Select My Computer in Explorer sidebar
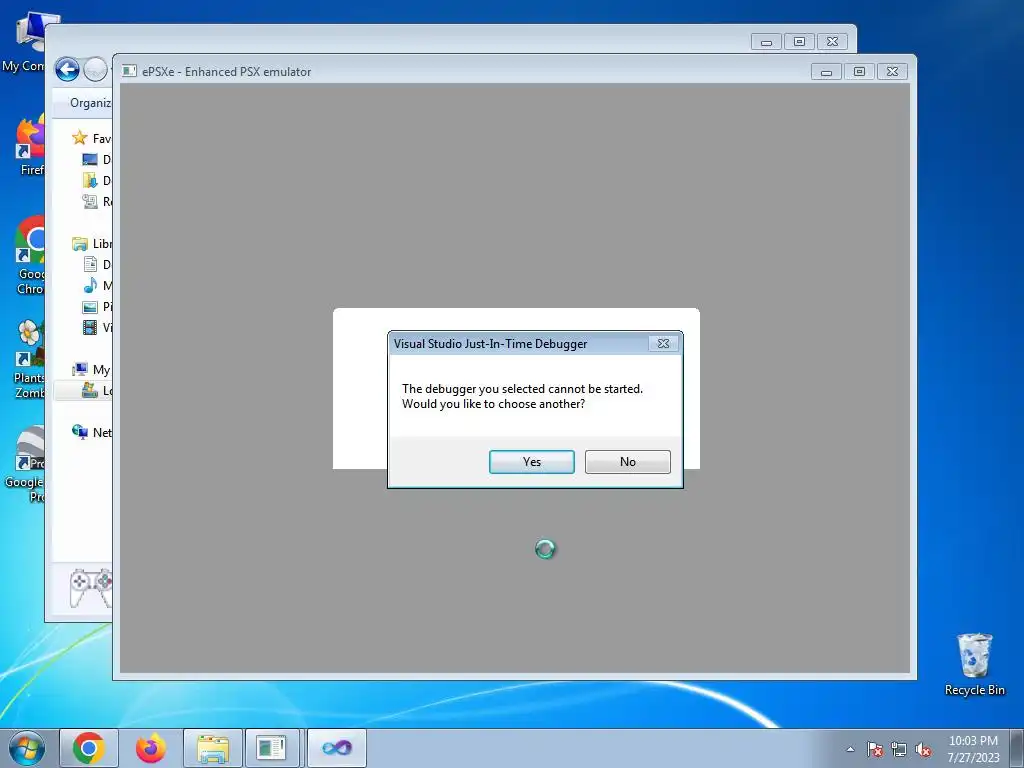Image resolution: width=1024 pixels, height=768 pixels. click(x=91, y=370)
